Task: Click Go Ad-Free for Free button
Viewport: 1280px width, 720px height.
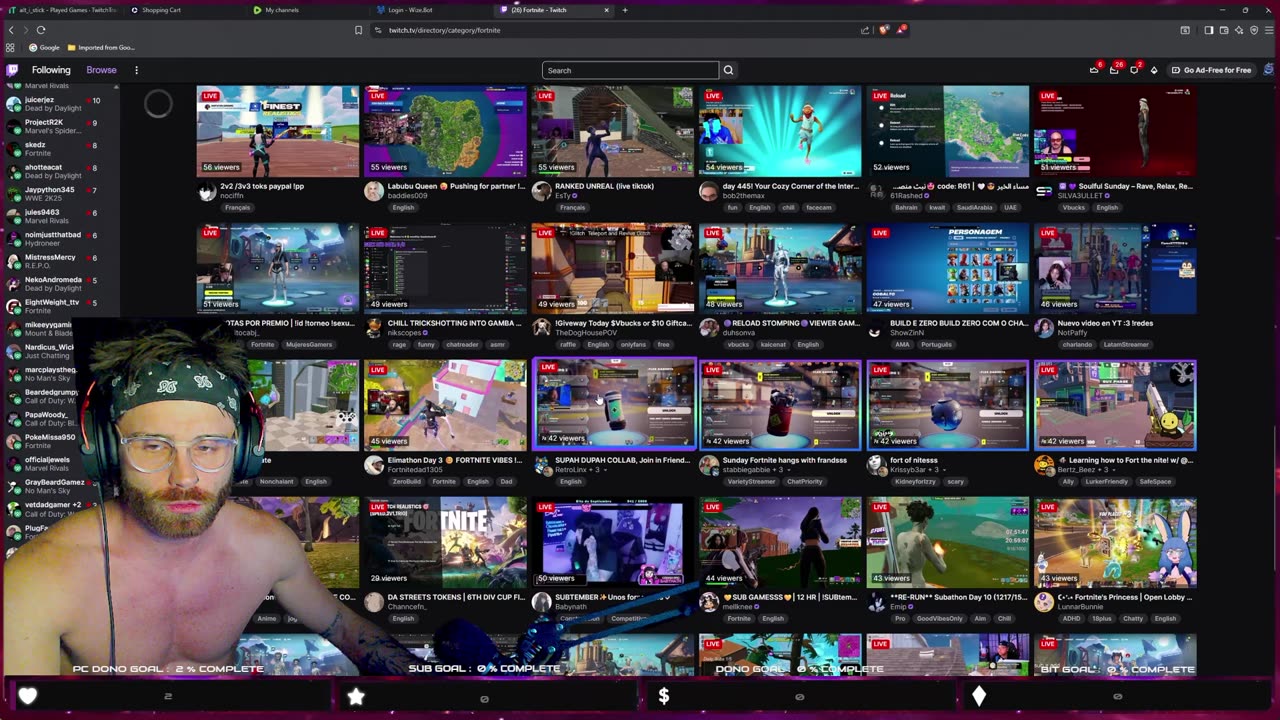Action: tap(1210, 70)
